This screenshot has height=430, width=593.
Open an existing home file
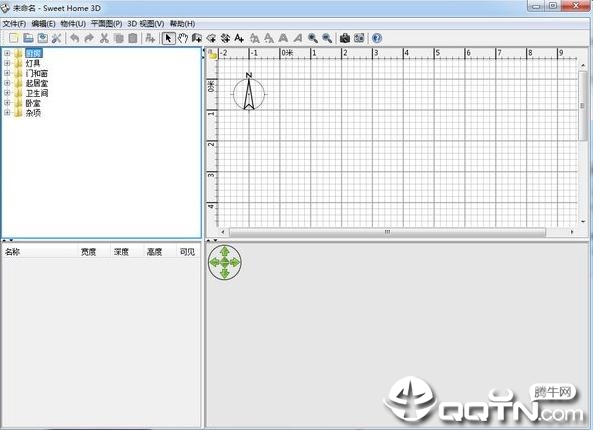point(28,38)
